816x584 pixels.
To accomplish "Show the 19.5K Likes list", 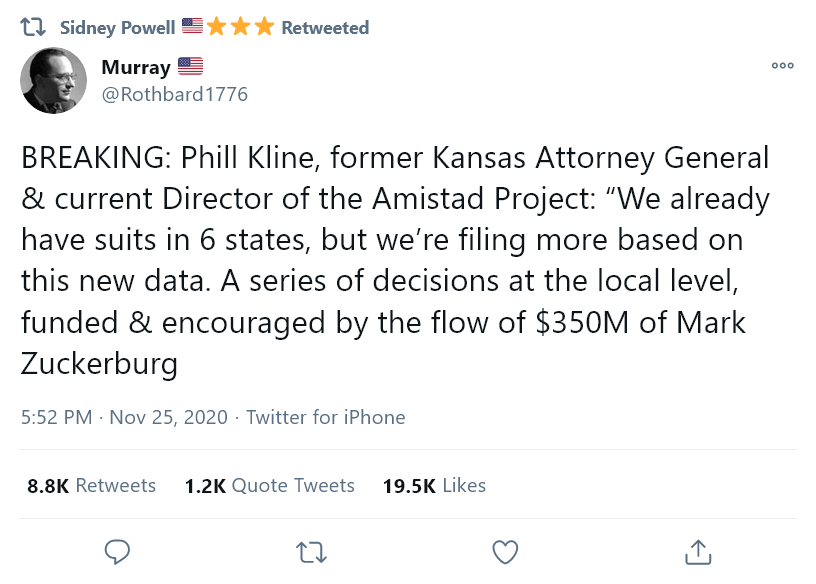I will coord(434,486).
